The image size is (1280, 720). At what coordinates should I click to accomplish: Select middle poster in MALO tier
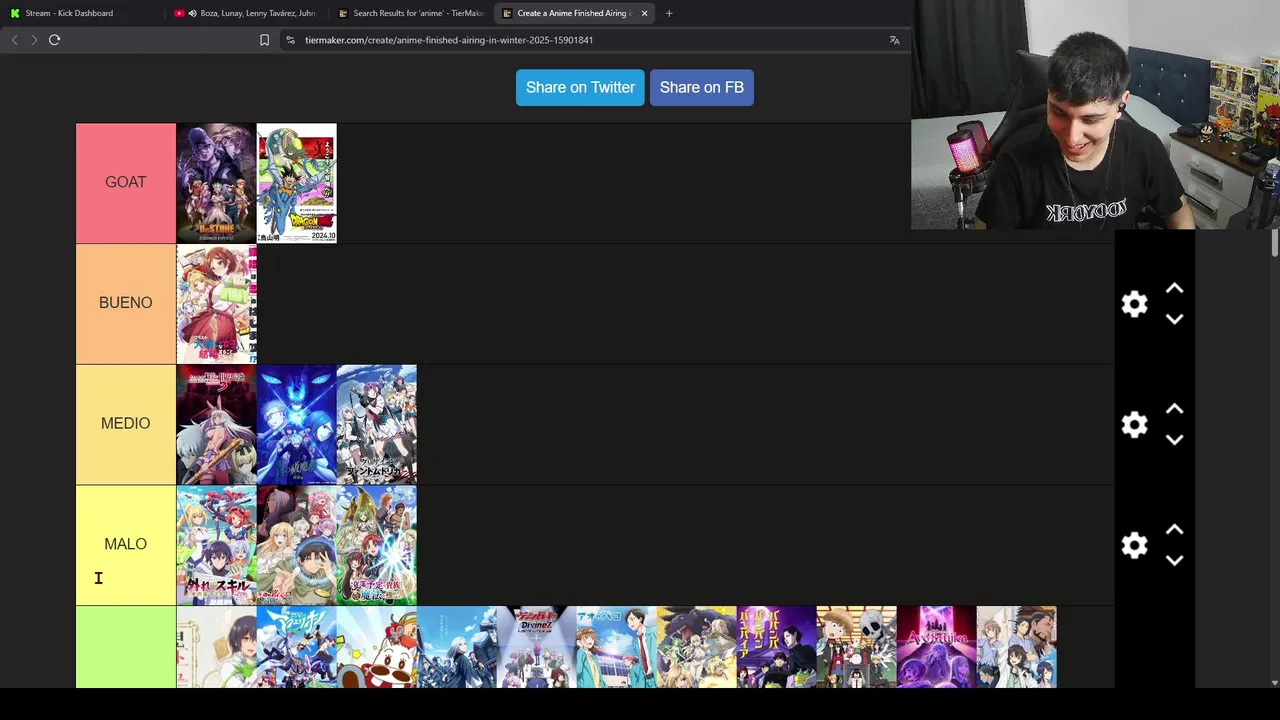(x=296, y=545)
